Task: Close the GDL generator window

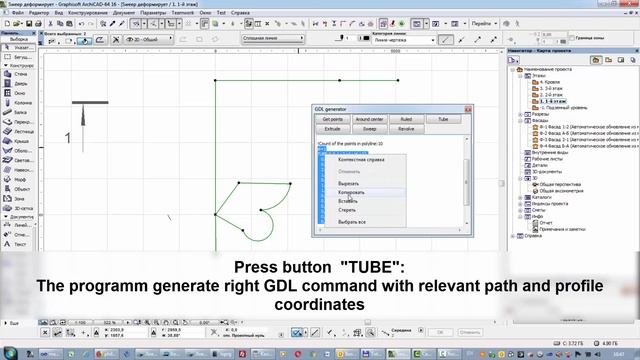Action: (468, 109)
